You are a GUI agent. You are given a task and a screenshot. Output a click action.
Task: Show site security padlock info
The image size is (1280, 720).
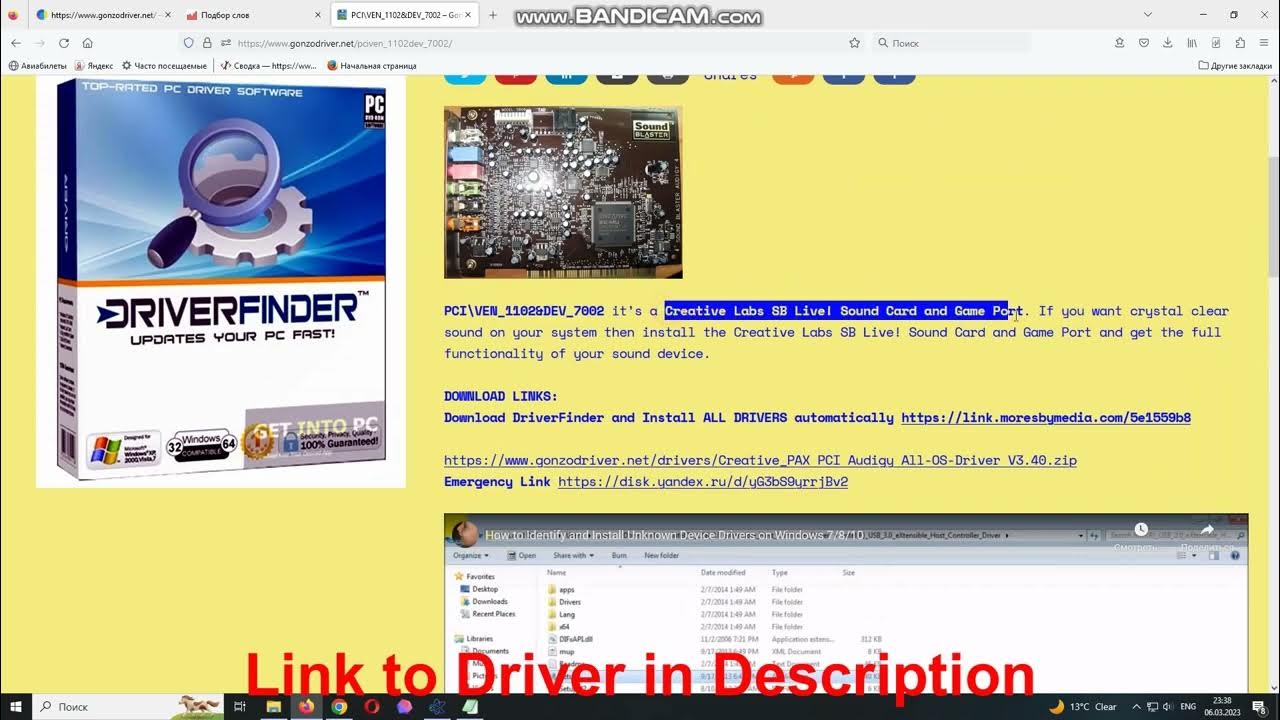(x=207, y=43)
